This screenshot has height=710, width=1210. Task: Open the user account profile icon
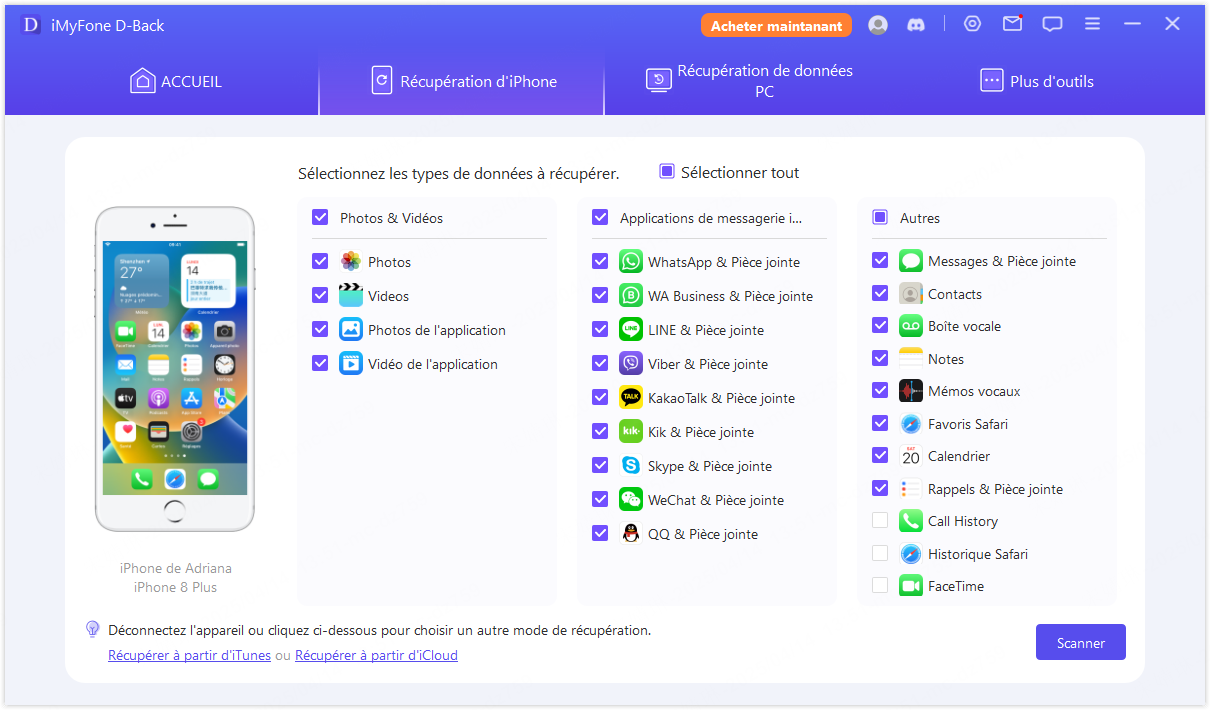pos(878,25)
